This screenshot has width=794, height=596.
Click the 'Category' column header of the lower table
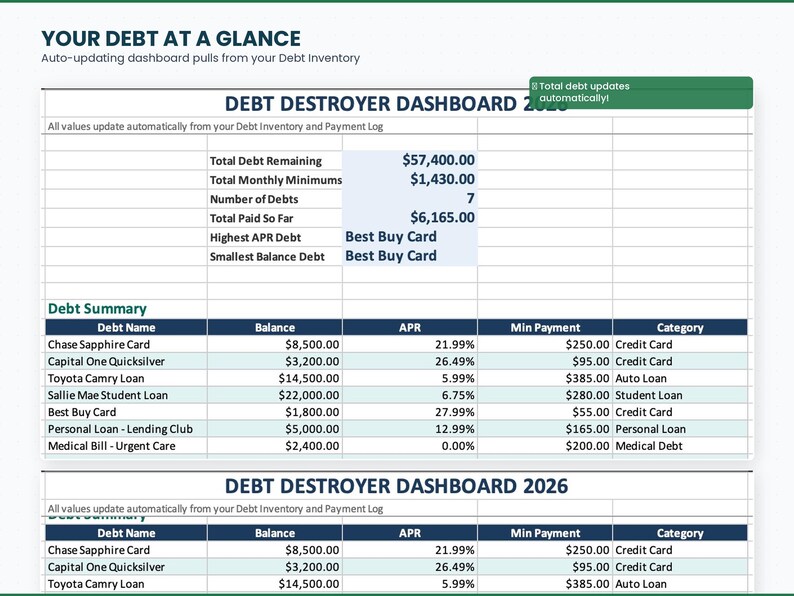click(x=680, y=533)
